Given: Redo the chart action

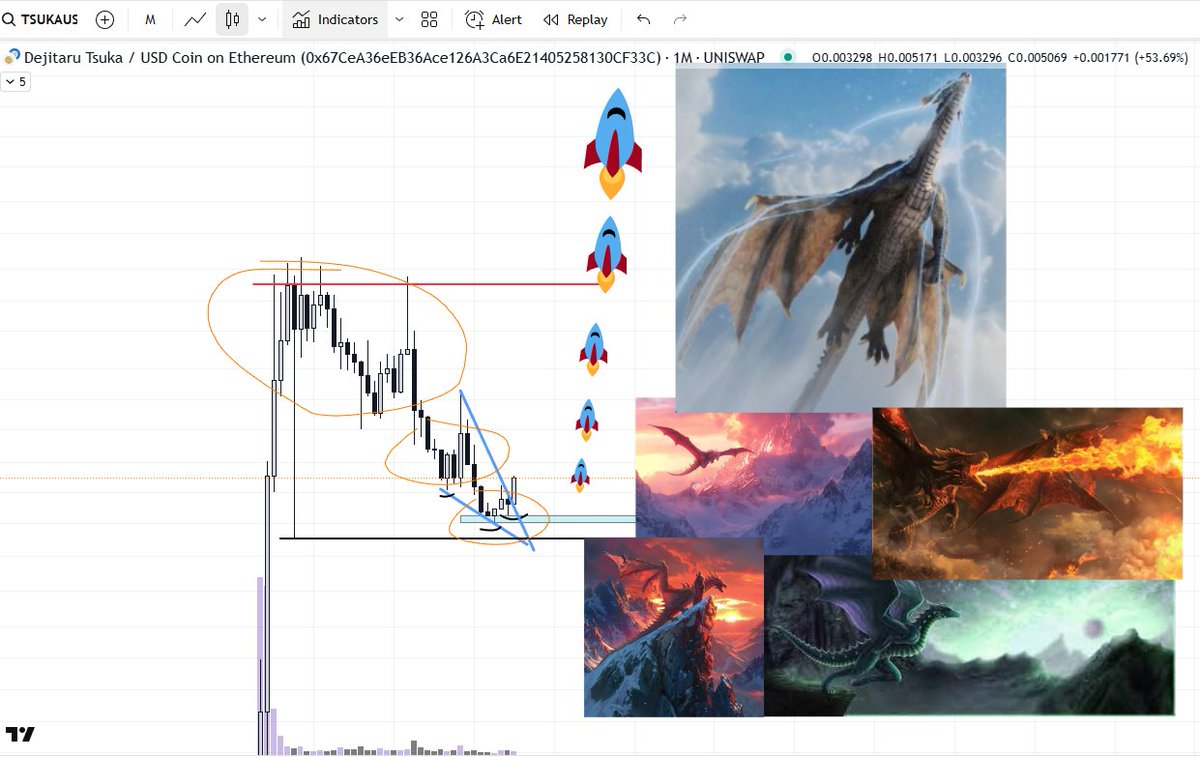Looking at the screenshot, I should pyautogui.click(x=680, y=19).
